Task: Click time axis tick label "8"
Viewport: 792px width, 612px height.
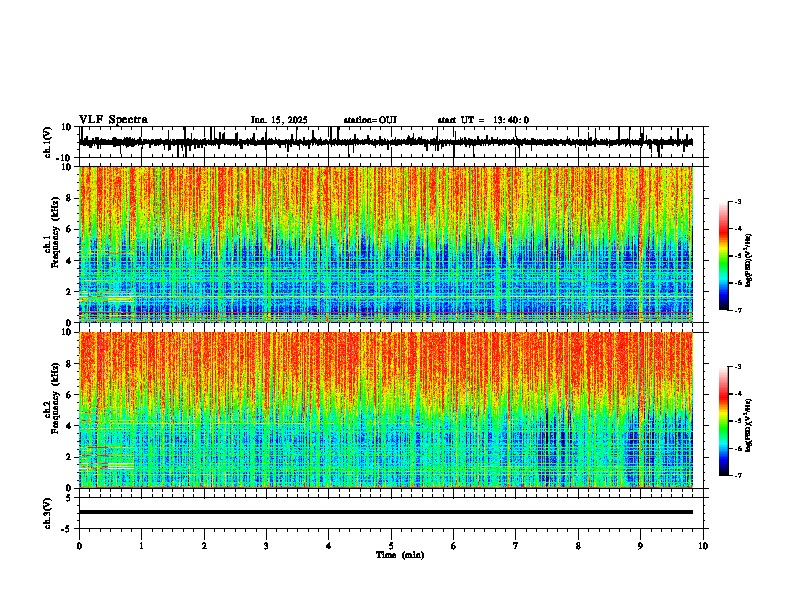Action: coord(578,546)
